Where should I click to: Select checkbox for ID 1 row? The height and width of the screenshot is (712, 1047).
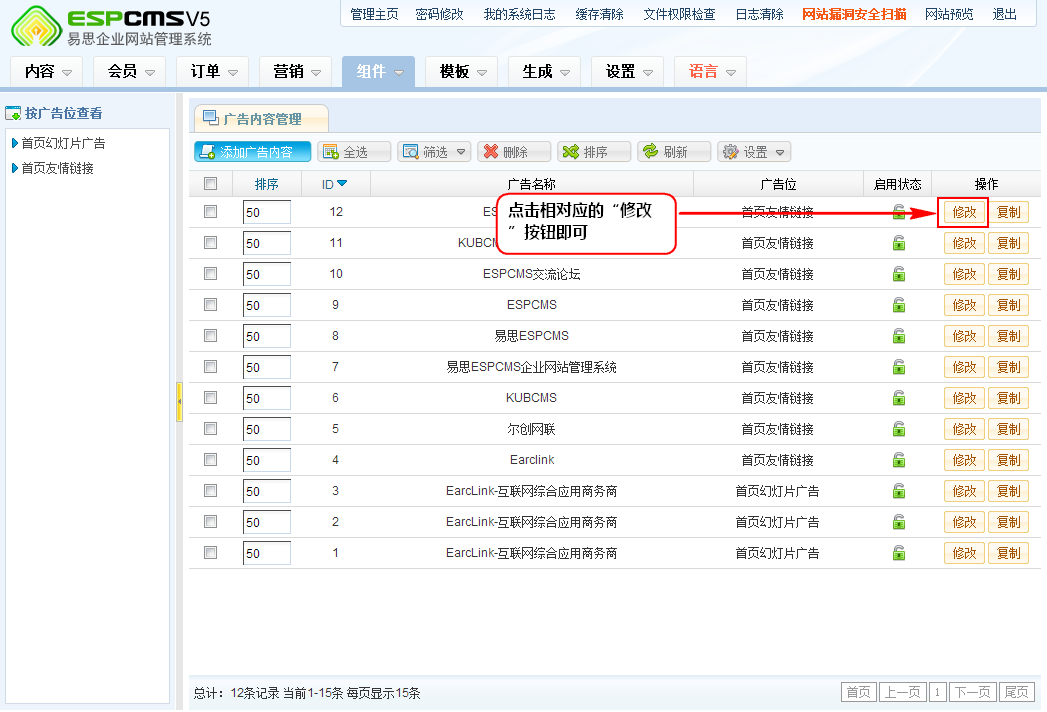click(210, 552)
